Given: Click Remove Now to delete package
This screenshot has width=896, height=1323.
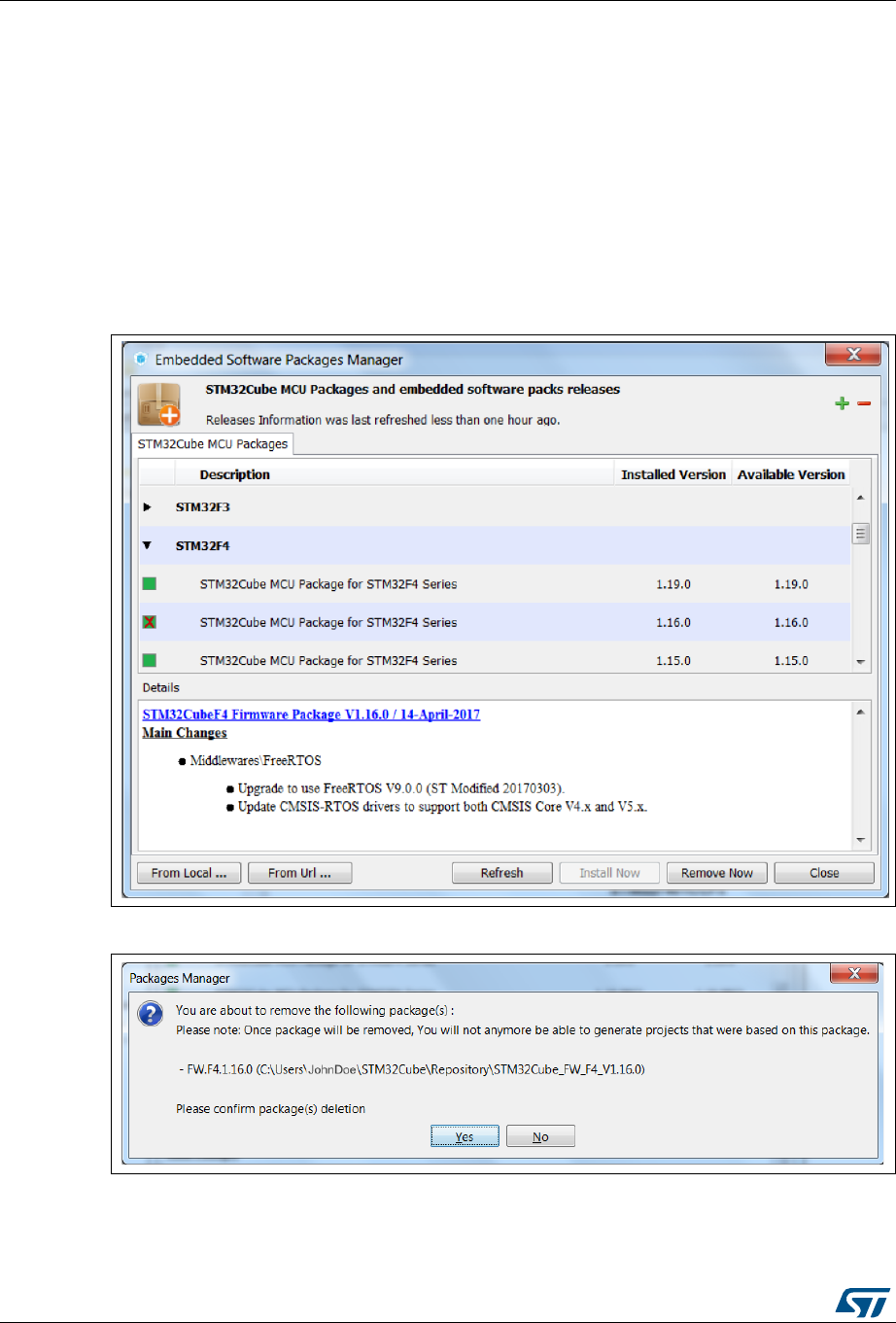Looking at the screenshot, I should [x=717, y=873].
